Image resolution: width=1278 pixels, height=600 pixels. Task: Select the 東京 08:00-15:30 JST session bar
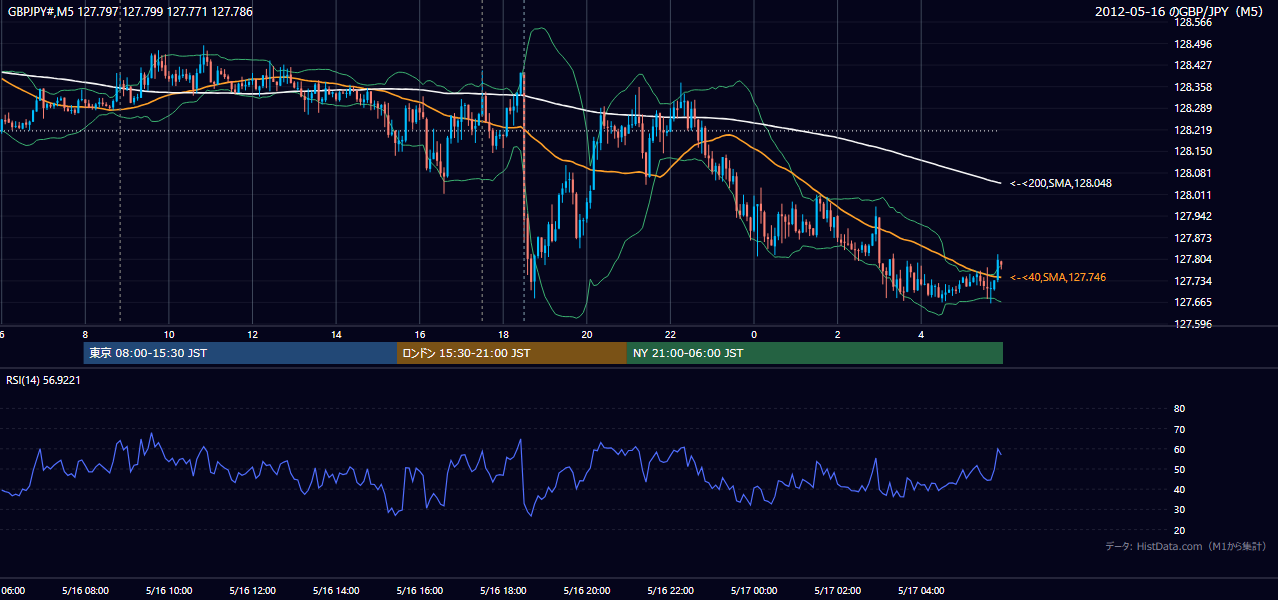240,353
